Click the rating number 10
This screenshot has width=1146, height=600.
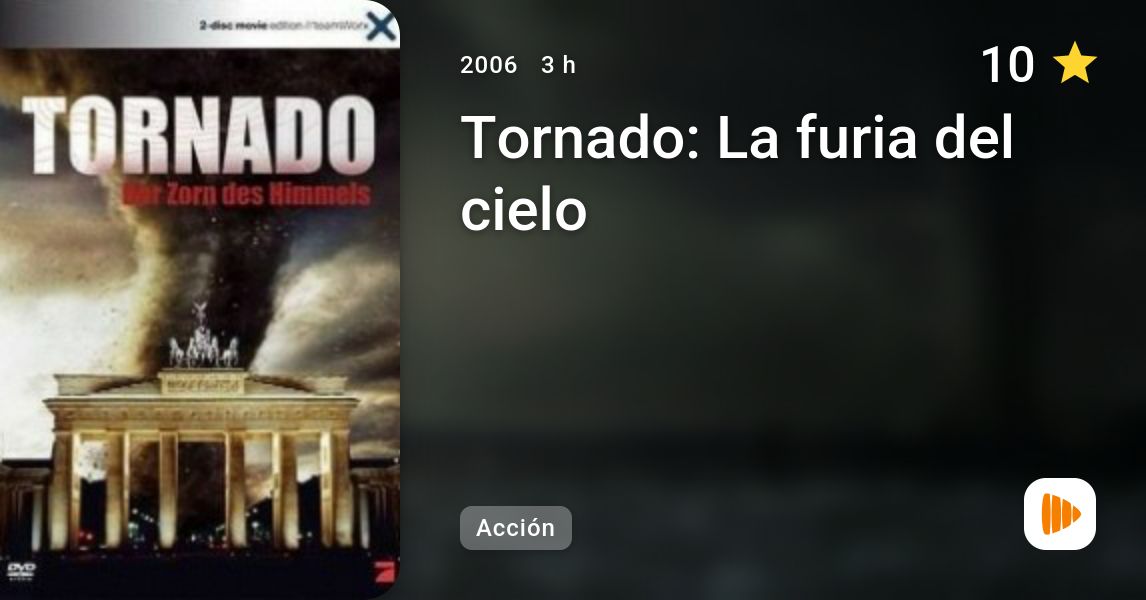coord(1007,64)
